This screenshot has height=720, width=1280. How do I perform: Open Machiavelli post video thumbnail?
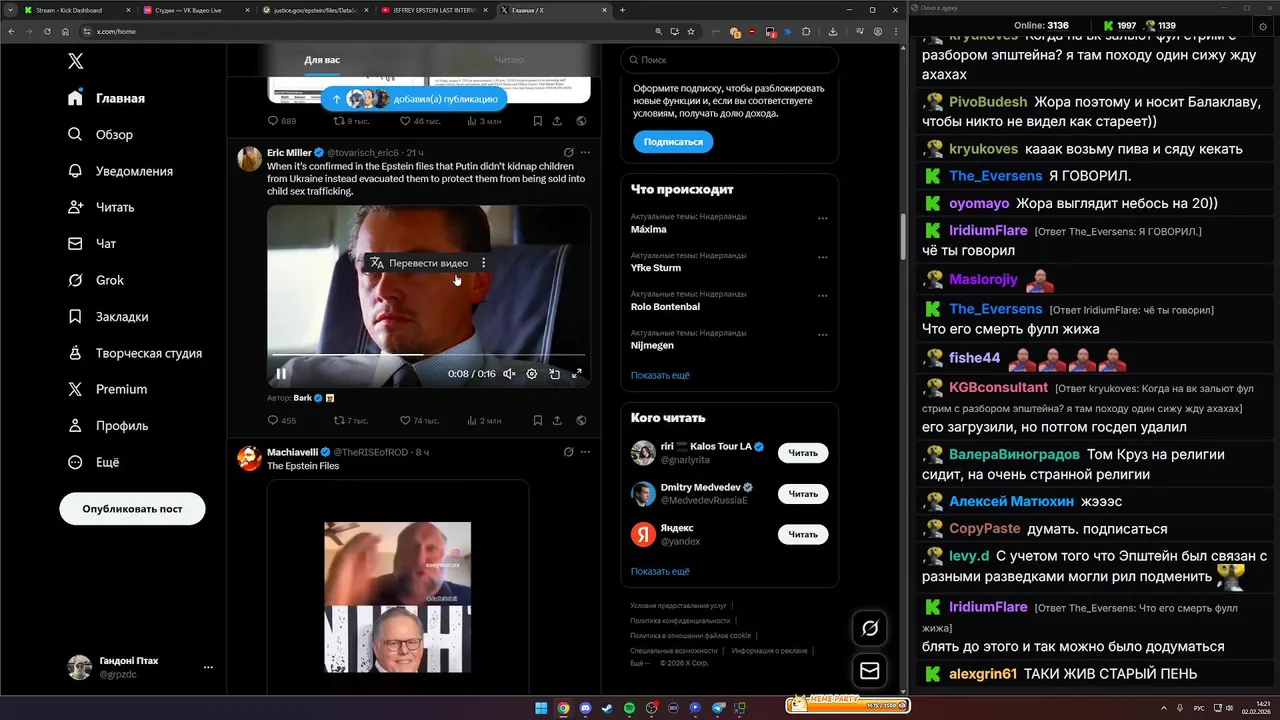(397, 597)
